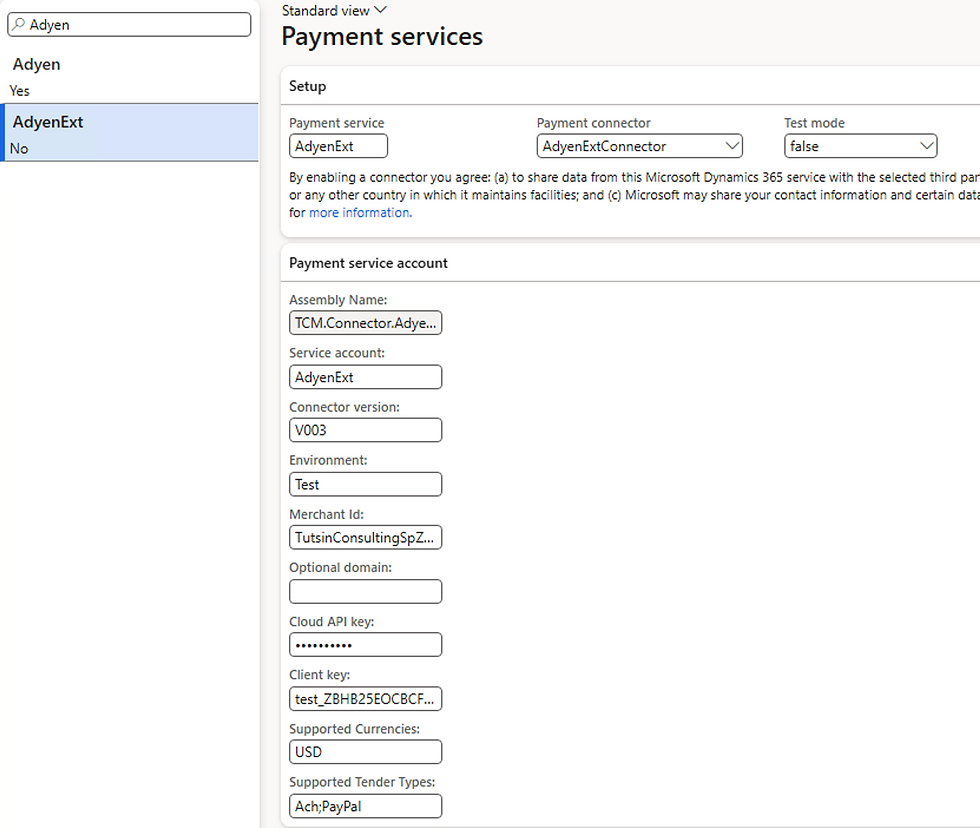Click the Supported Tender Types field
This screenshot has width=980, height=828.
tap(365, 806)
